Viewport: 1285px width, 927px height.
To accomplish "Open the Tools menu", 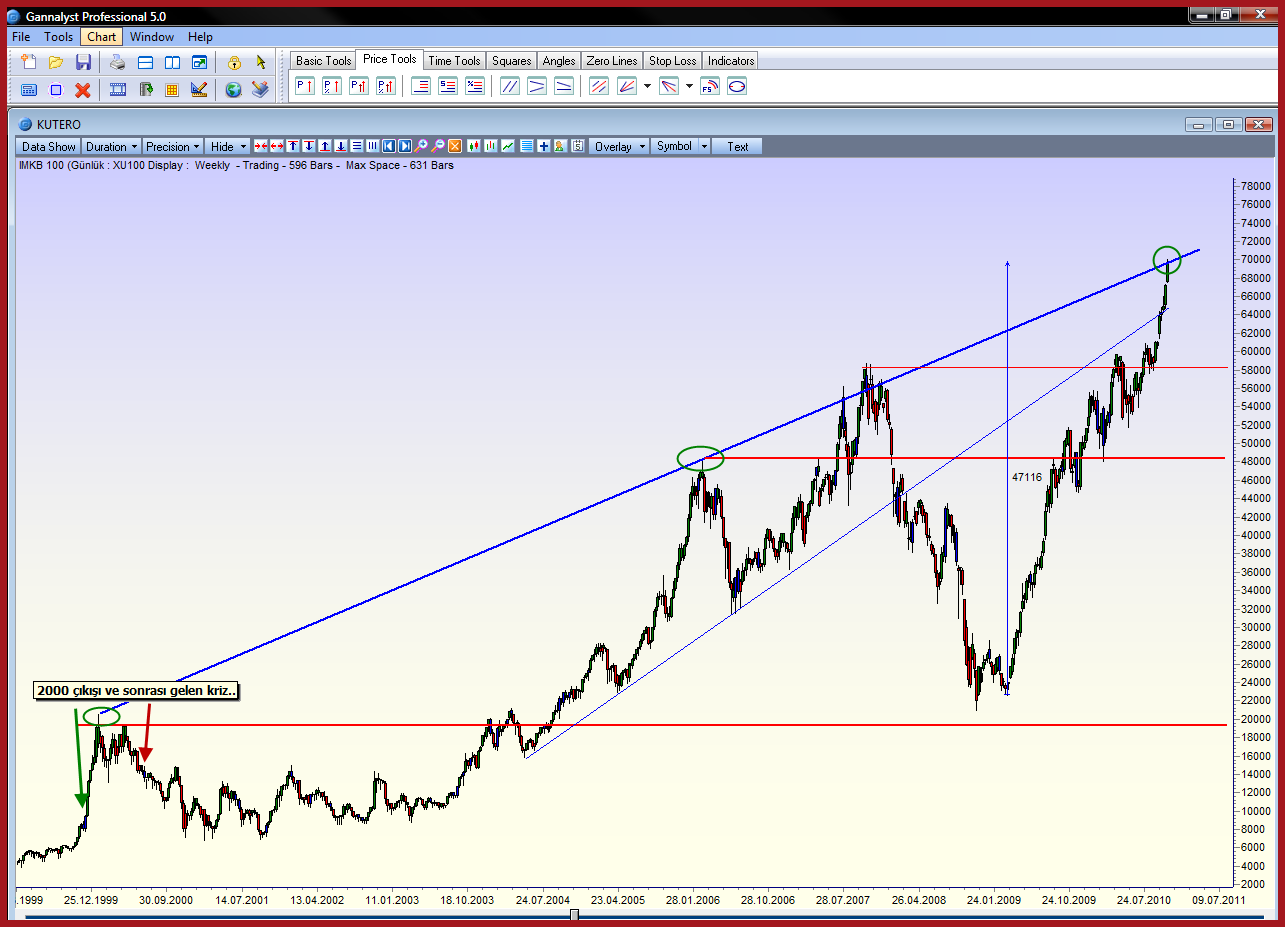I will pos(58,37).
